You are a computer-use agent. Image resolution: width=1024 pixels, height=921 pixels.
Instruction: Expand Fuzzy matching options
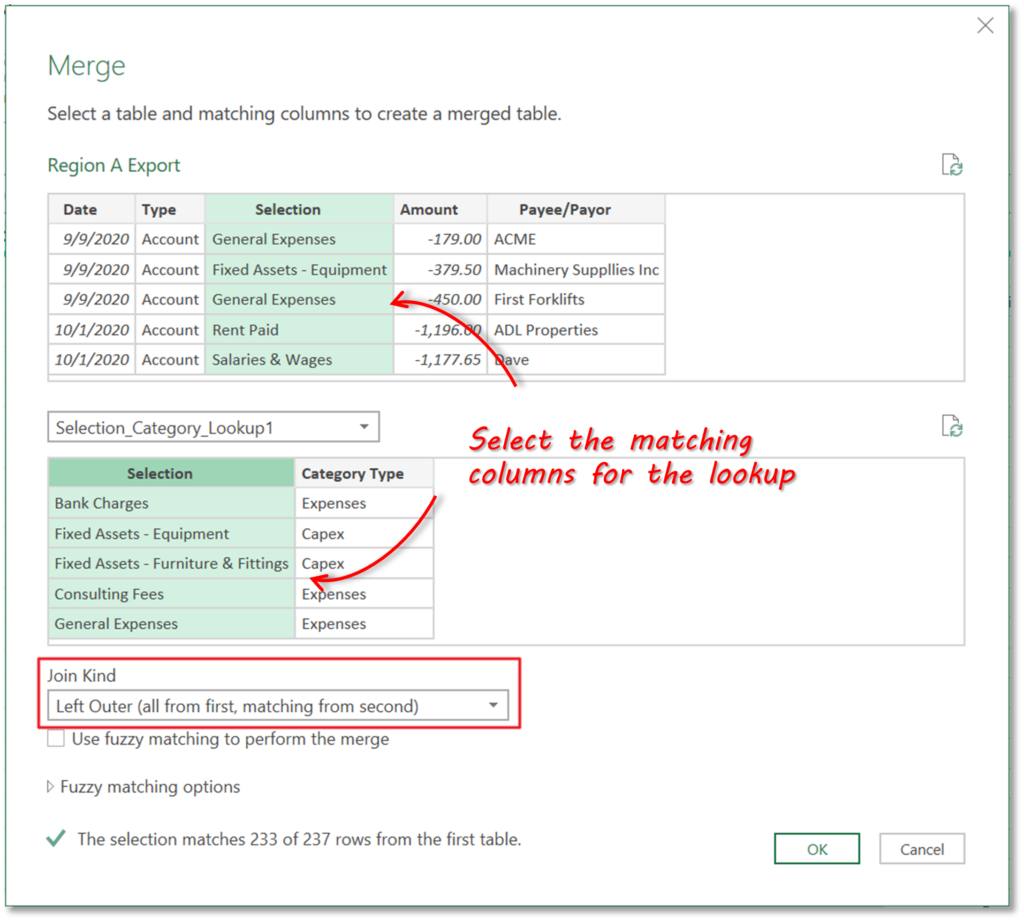pos(52,787)
